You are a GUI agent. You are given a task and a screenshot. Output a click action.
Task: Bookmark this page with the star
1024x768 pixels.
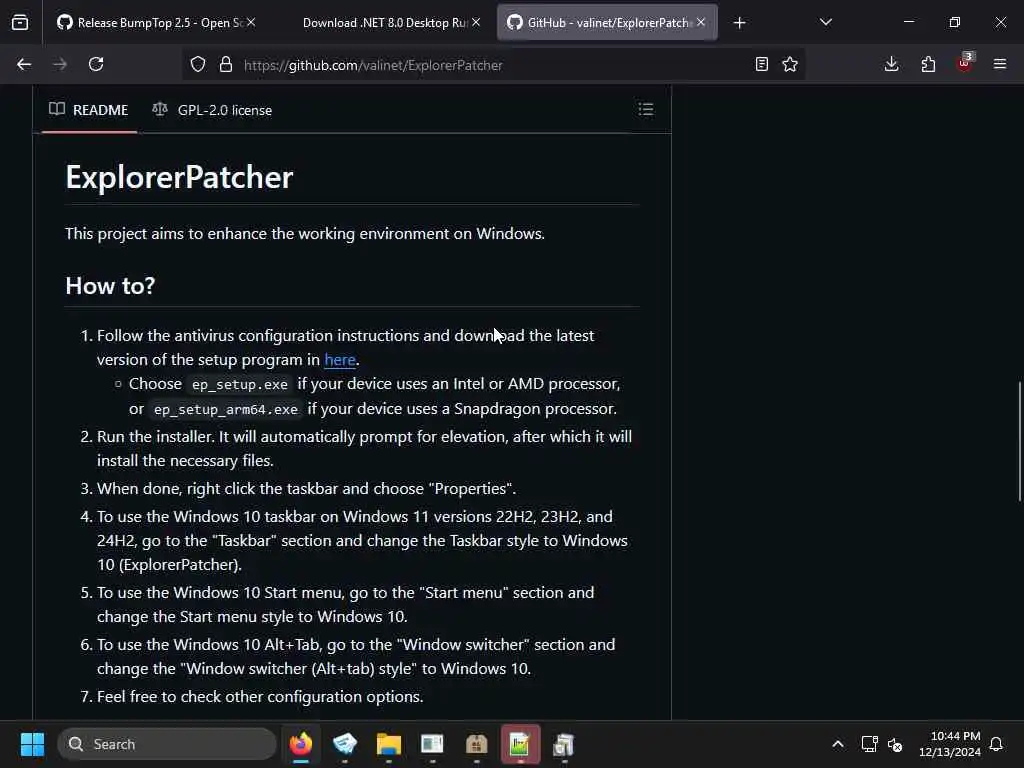(x=790, y=64)
